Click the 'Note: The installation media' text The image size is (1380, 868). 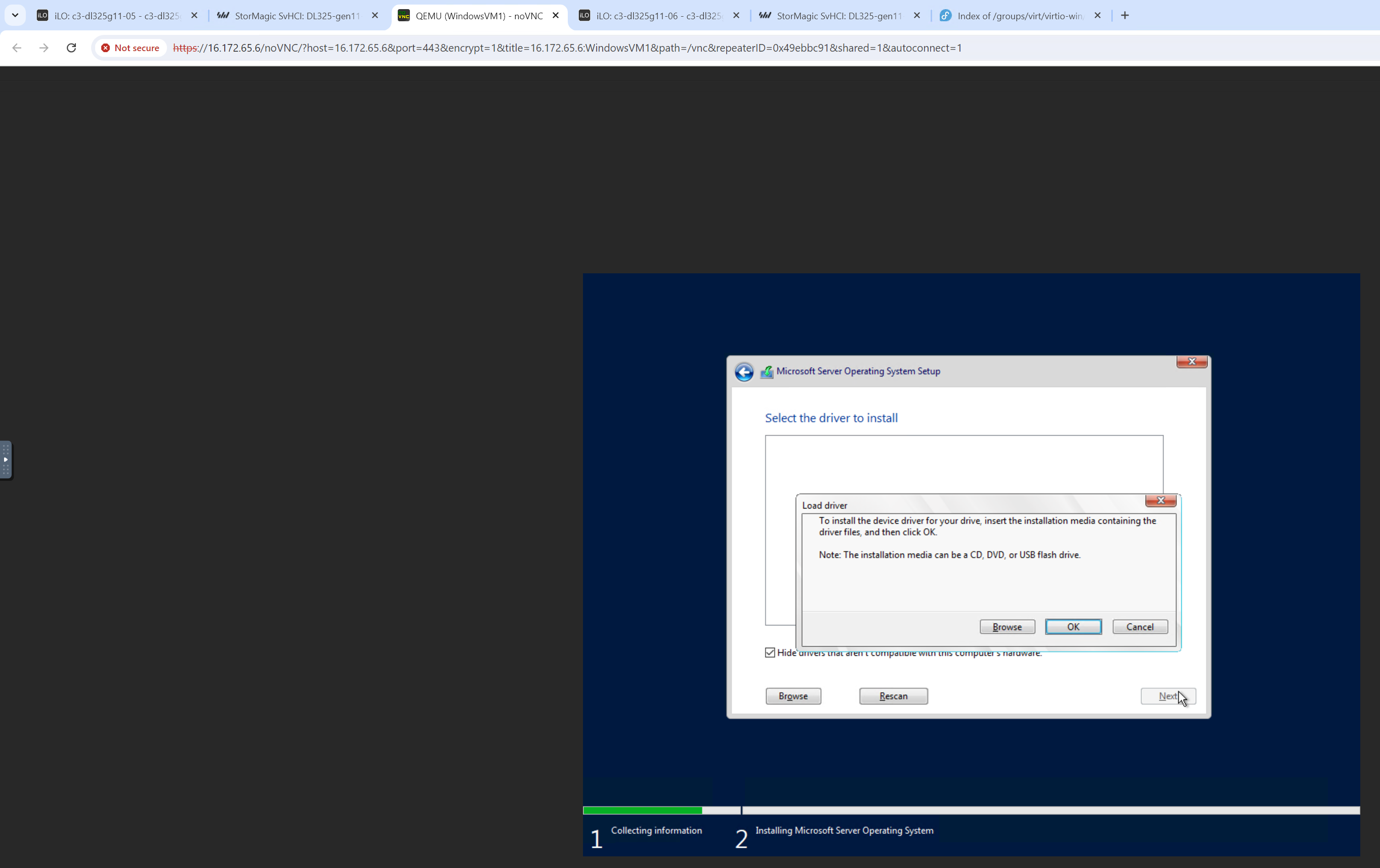[x=949, y=554]
